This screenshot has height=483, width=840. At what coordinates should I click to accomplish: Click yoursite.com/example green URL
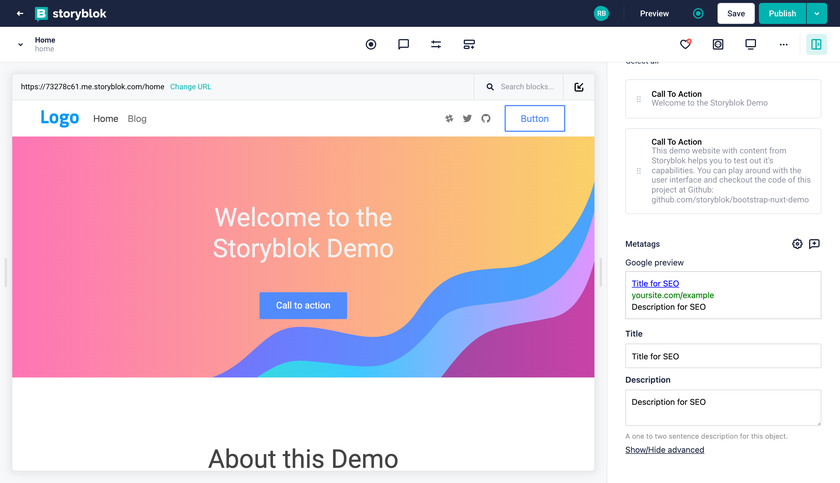[672, 295]
